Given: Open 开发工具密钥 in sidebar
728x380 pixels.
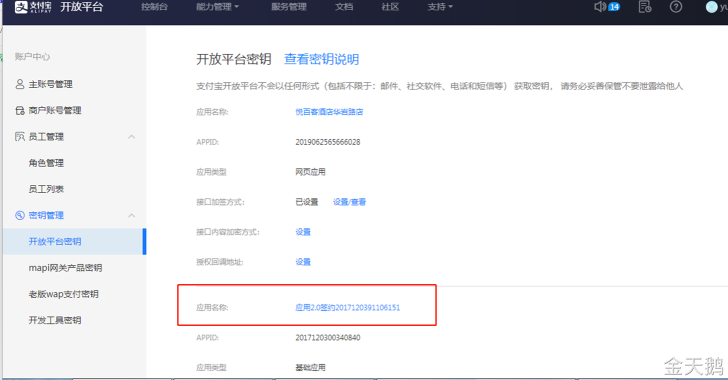Looking at the screenshot, I should (x=55, y=320).
